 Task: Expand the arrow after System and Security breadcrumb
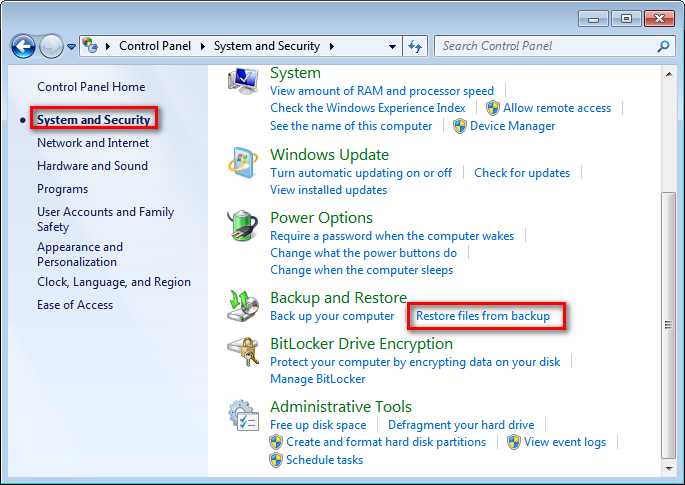332,46
